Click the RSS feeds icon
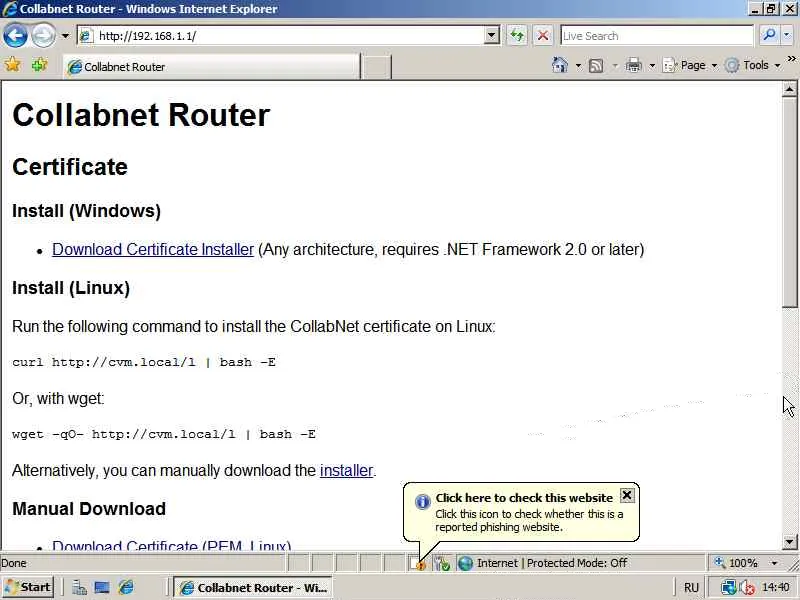The image size is (800, 600). (x=596, y=65)
